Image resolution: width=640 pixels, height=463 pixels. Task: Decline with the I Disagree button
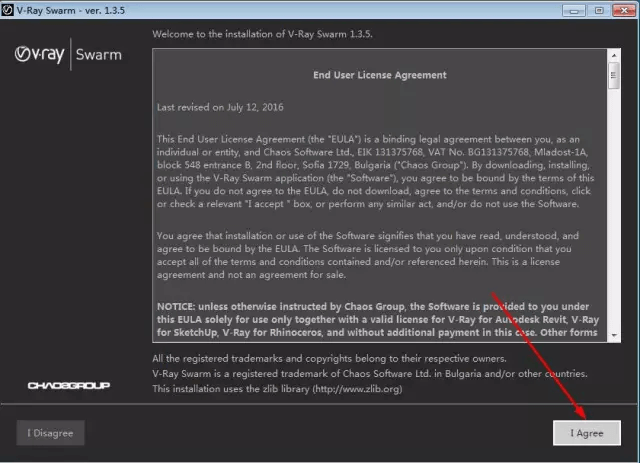50,433
